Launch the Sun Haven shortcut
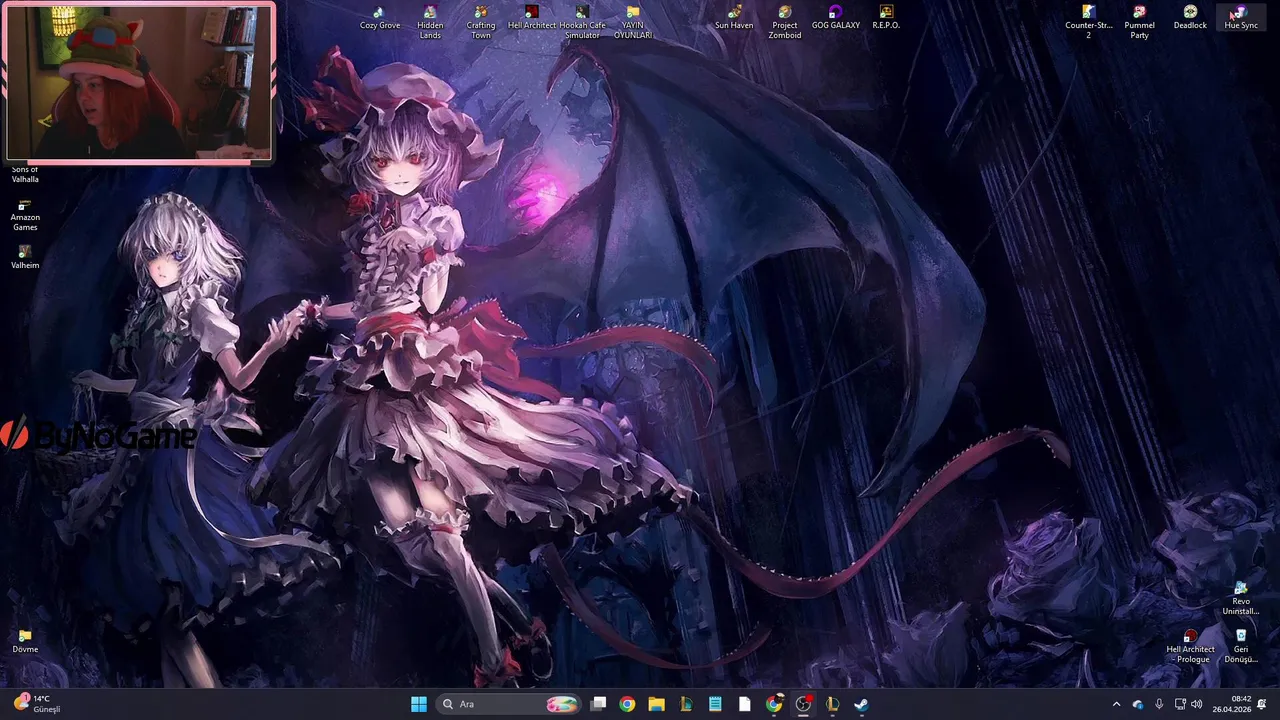 pyautogui.click(x=734, y=18)
